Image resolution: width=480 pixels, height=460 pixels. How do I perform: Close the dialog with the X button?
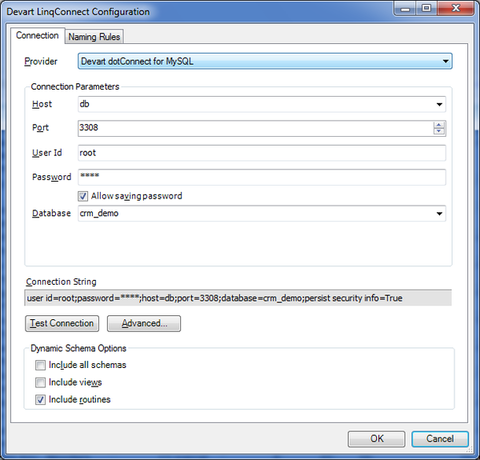point(456,8)
